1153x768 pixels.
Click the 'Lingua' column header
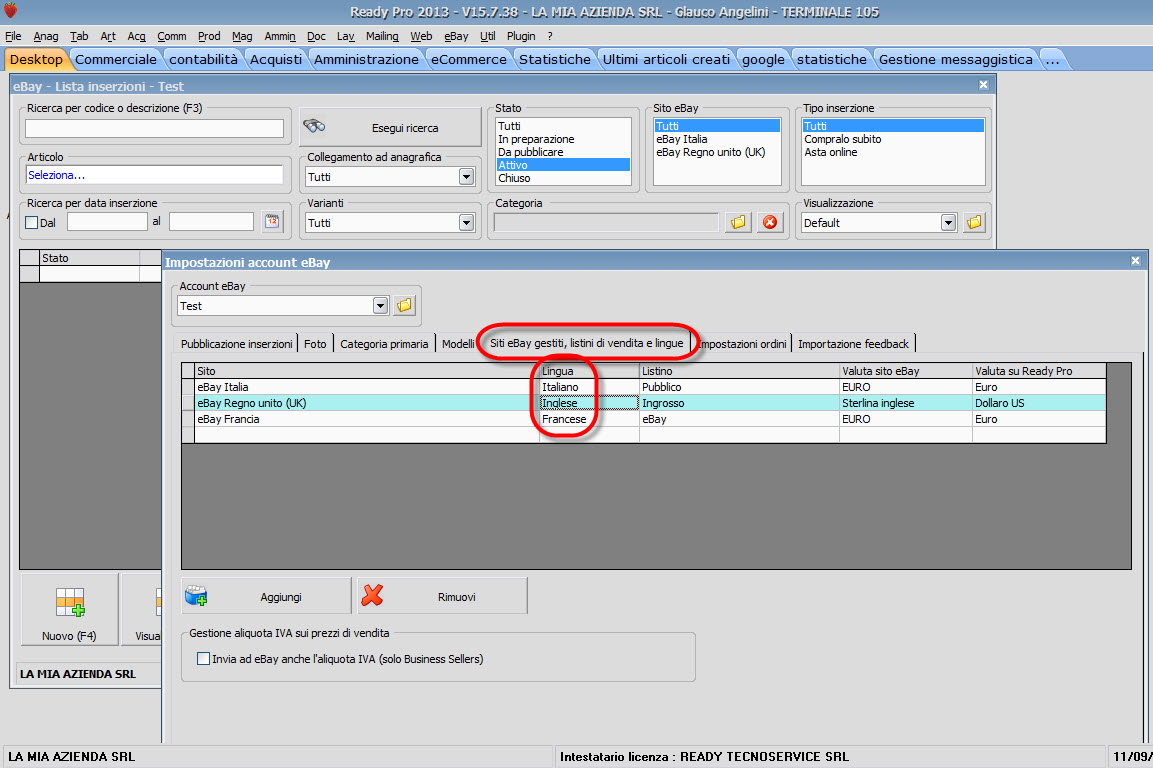[589, 371]
